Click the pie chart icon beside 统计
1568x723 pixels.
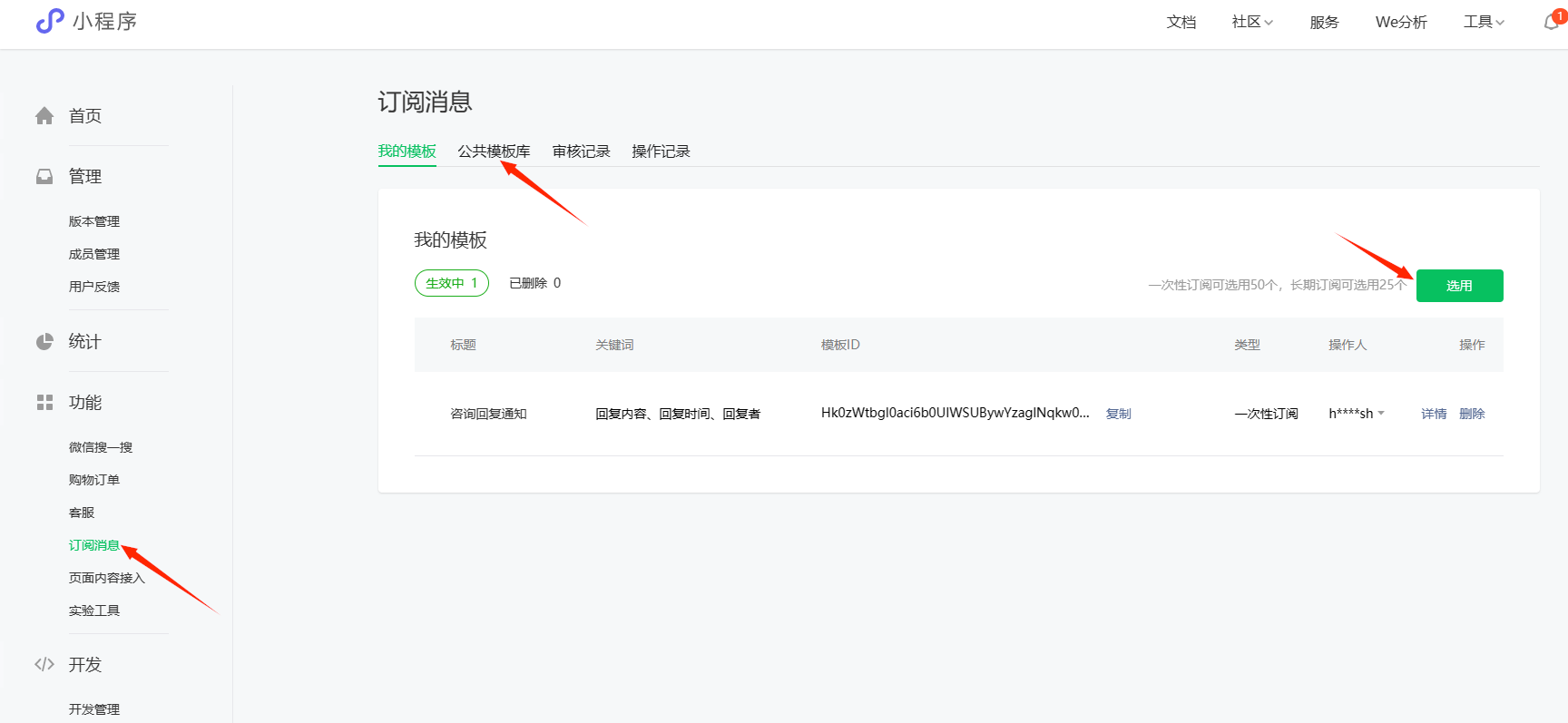[44, 342]
